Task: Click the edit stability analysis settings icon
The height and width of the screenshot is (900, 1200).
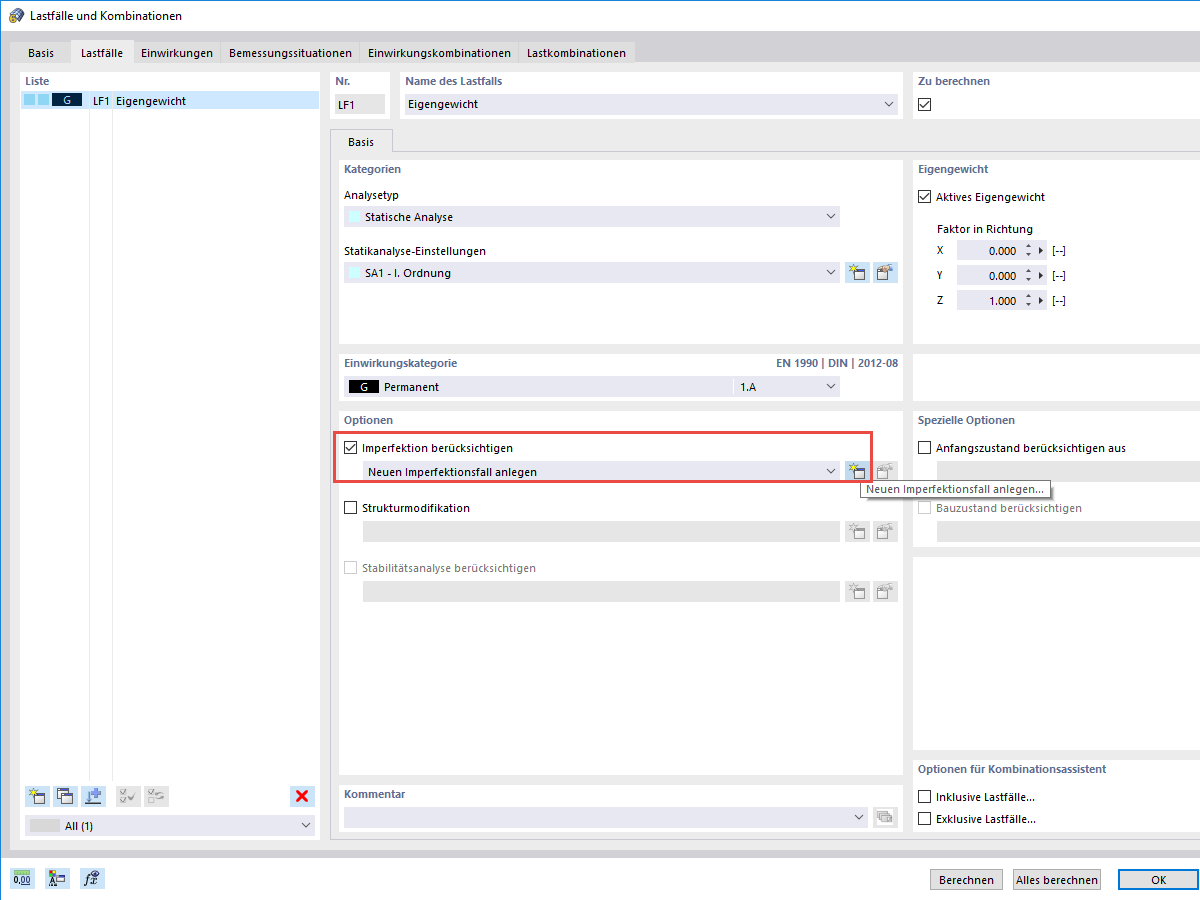Action: [885, 591]
